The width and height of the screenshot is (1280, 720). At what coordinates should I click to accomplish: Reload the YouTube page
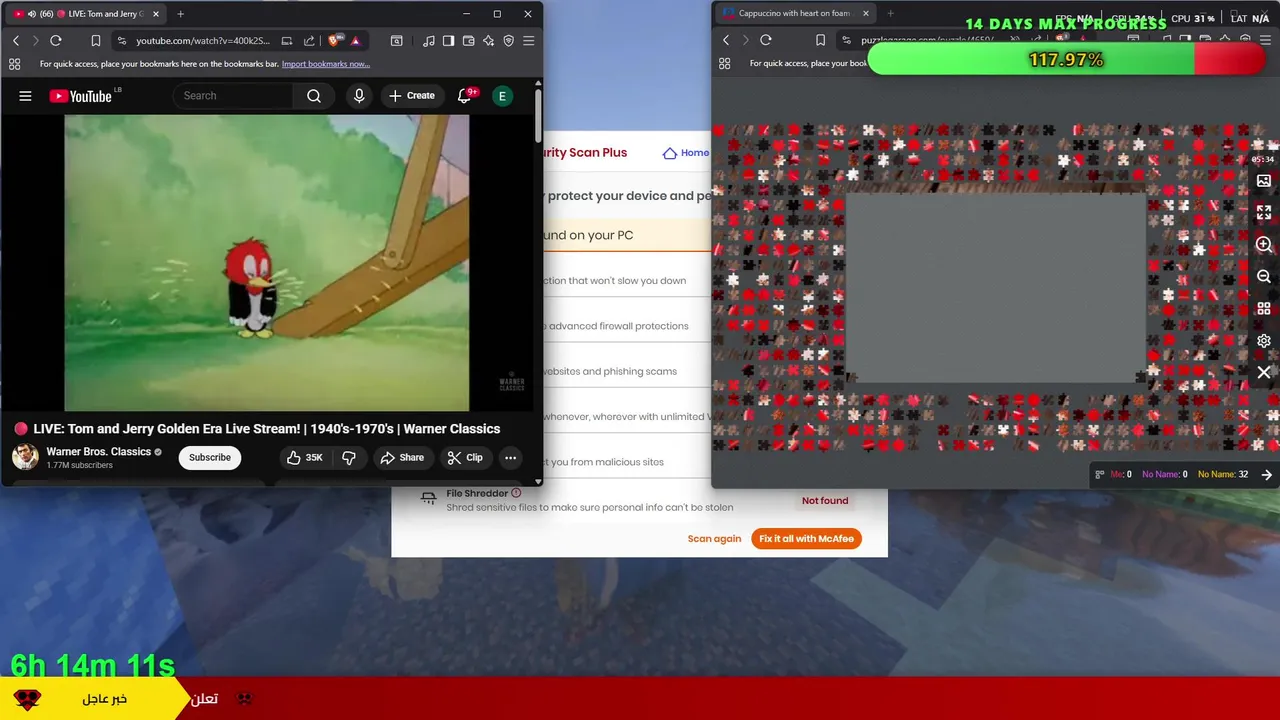click(x=56, y=41)
